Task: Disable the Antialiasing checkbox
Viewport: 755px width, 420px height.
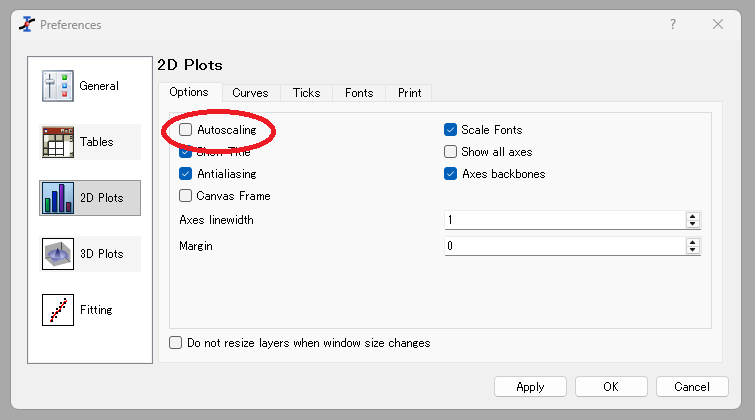Action: [x=186, y=174]
